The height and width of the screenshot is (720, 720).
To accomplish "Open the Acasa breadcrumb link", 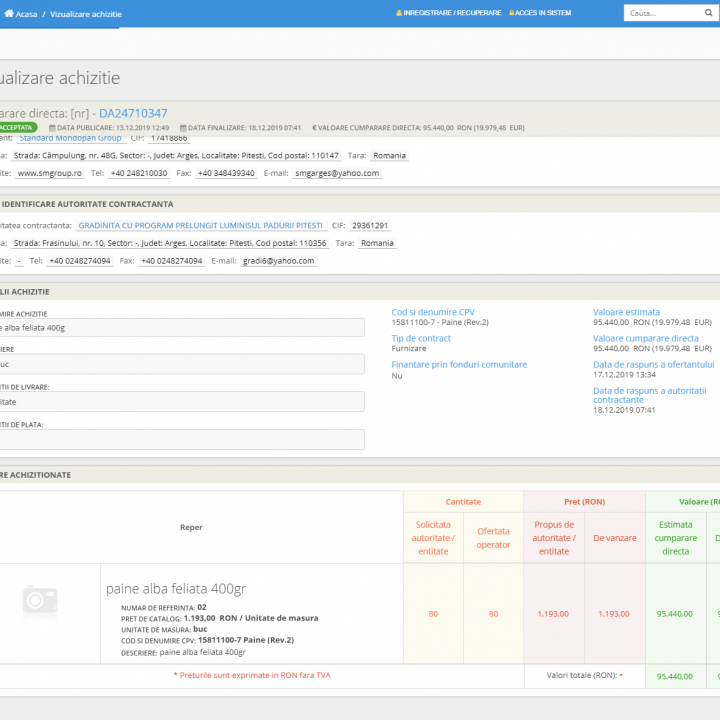I will point(26,14).
